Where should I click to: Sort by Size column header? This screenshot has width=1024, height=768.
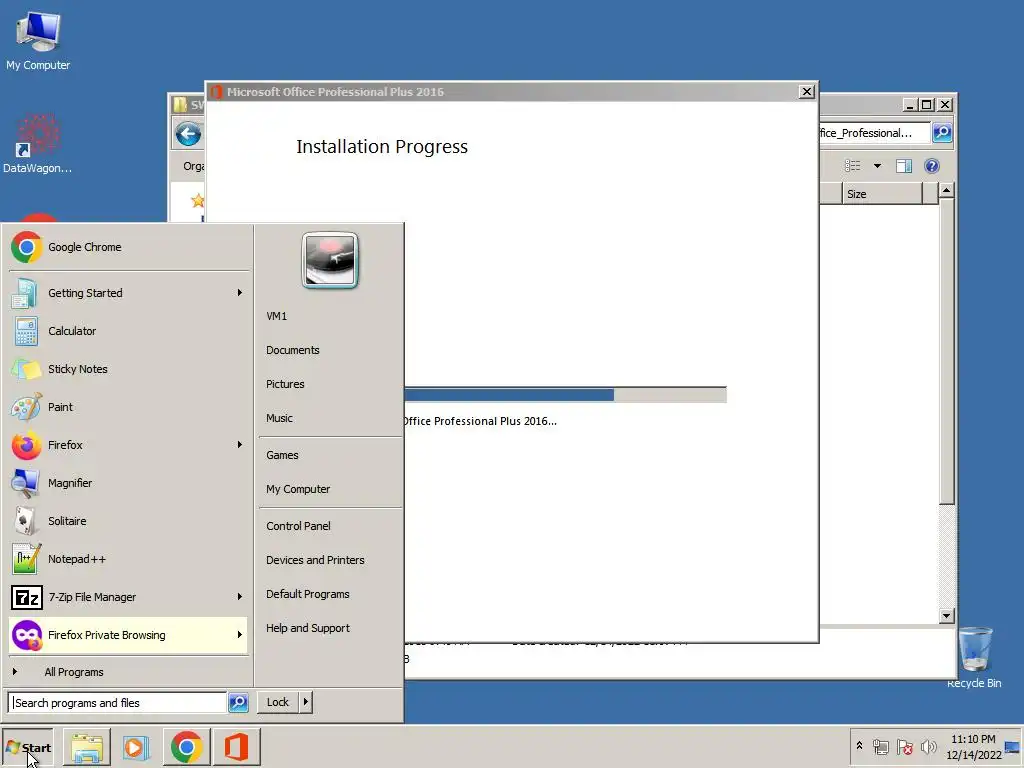click(x=882, y=194)
